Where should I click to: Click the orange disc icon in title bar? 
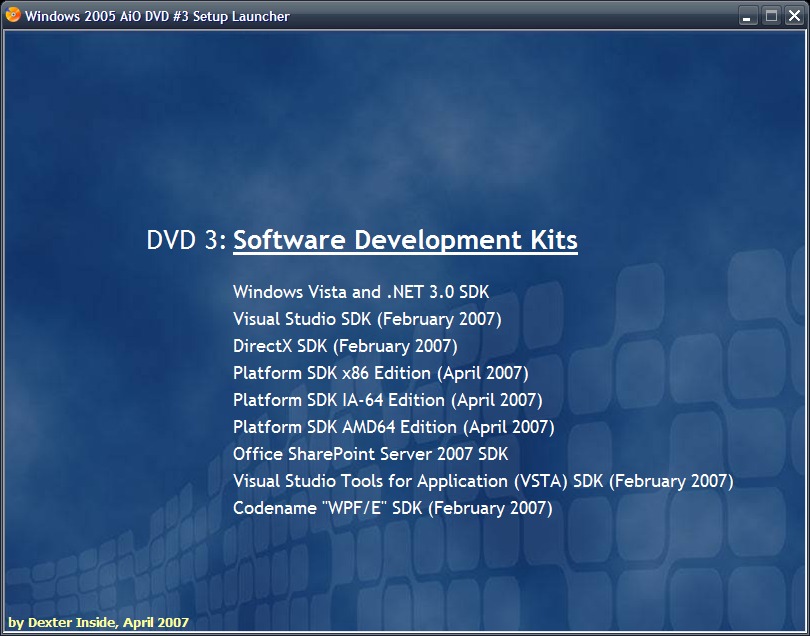(13, 15)
